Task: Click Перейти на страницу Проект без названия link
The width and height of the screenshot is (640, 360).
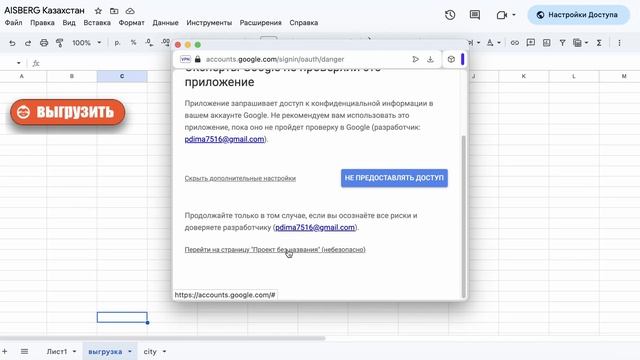Action: (275, 249)
